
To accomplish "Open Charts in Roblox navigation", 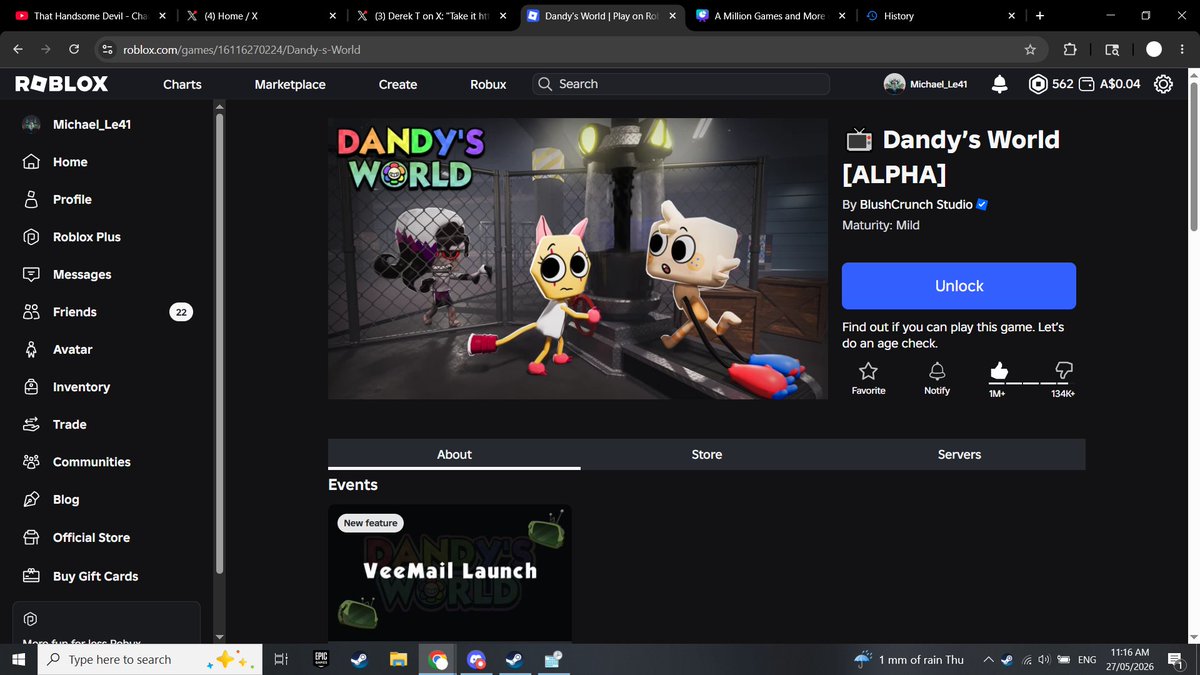I will click(182, 84).
